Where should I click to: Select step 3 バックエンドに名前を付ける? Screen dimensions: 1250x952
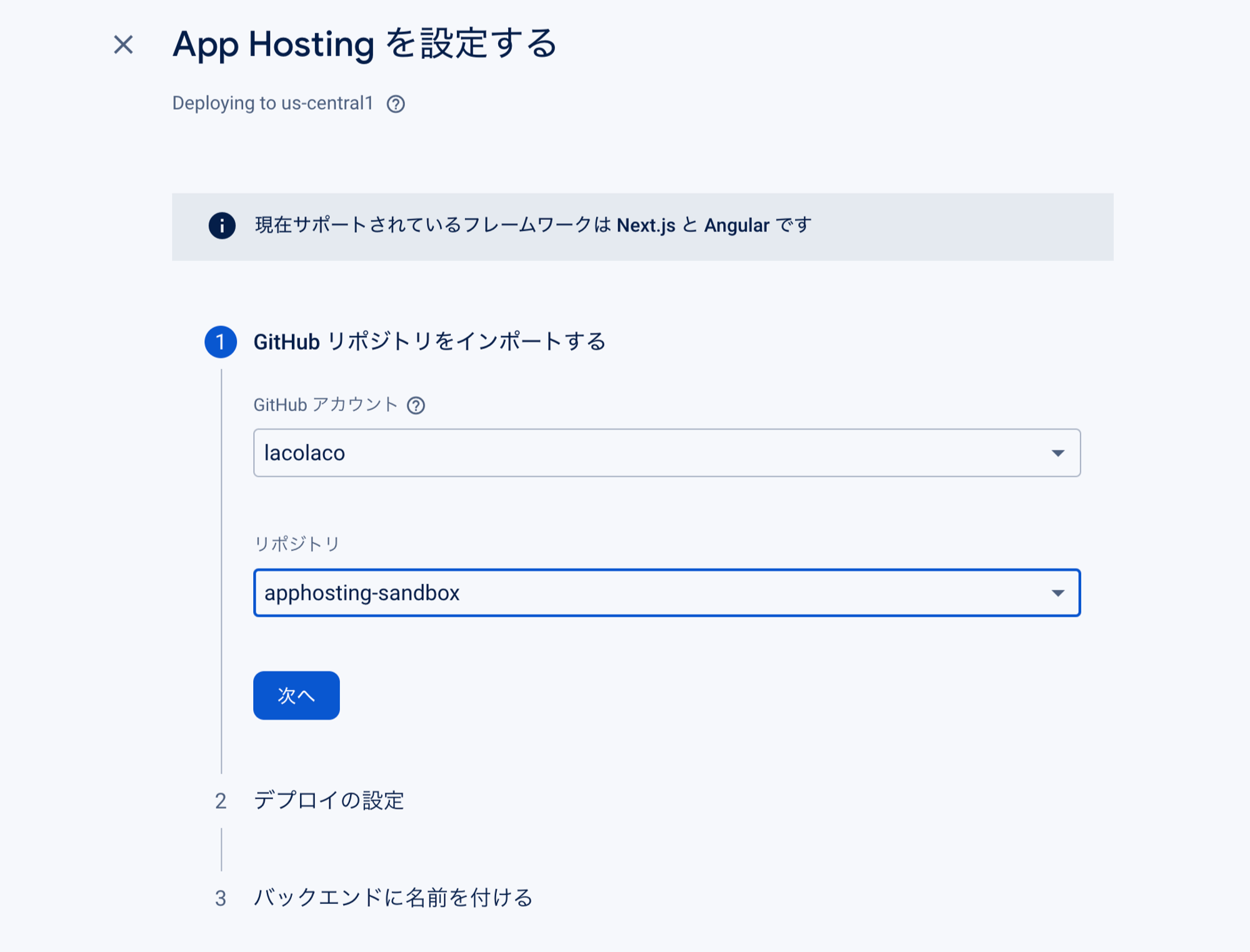coord(394,898)
